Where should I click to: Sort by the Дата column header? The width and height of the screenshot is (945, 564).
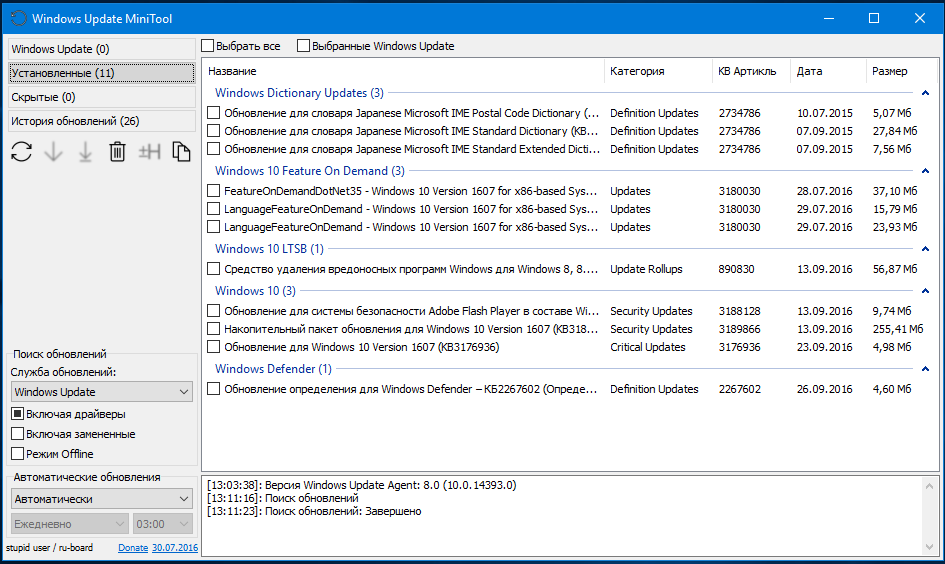click(828, 71)
